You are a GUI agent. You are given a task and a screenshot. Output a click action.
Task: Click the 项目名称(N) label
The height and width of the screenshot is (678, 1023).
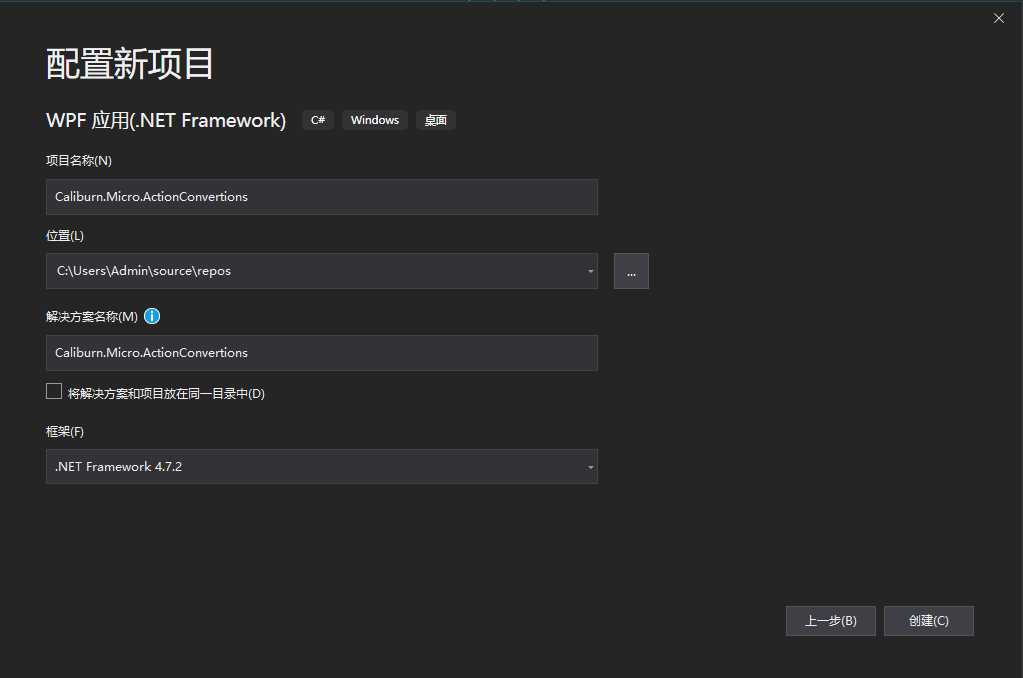coord(79,161)
